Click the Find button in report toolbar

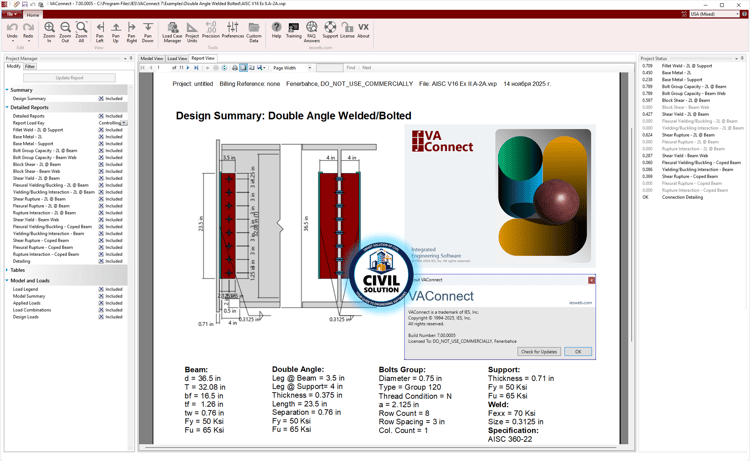351,68
